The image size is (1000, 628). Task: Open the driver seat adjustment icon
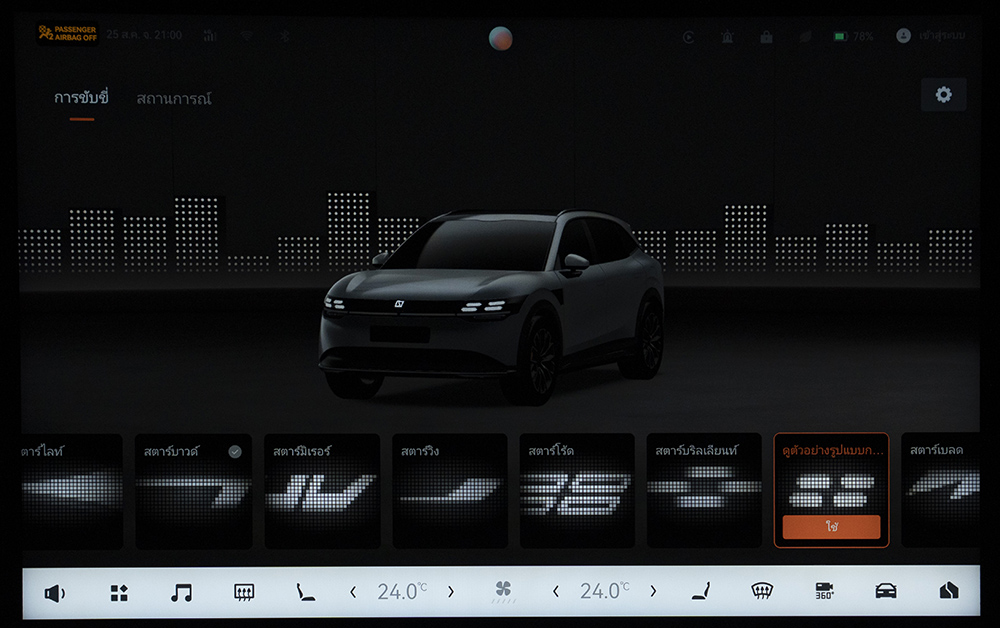[x=305, y=593]
